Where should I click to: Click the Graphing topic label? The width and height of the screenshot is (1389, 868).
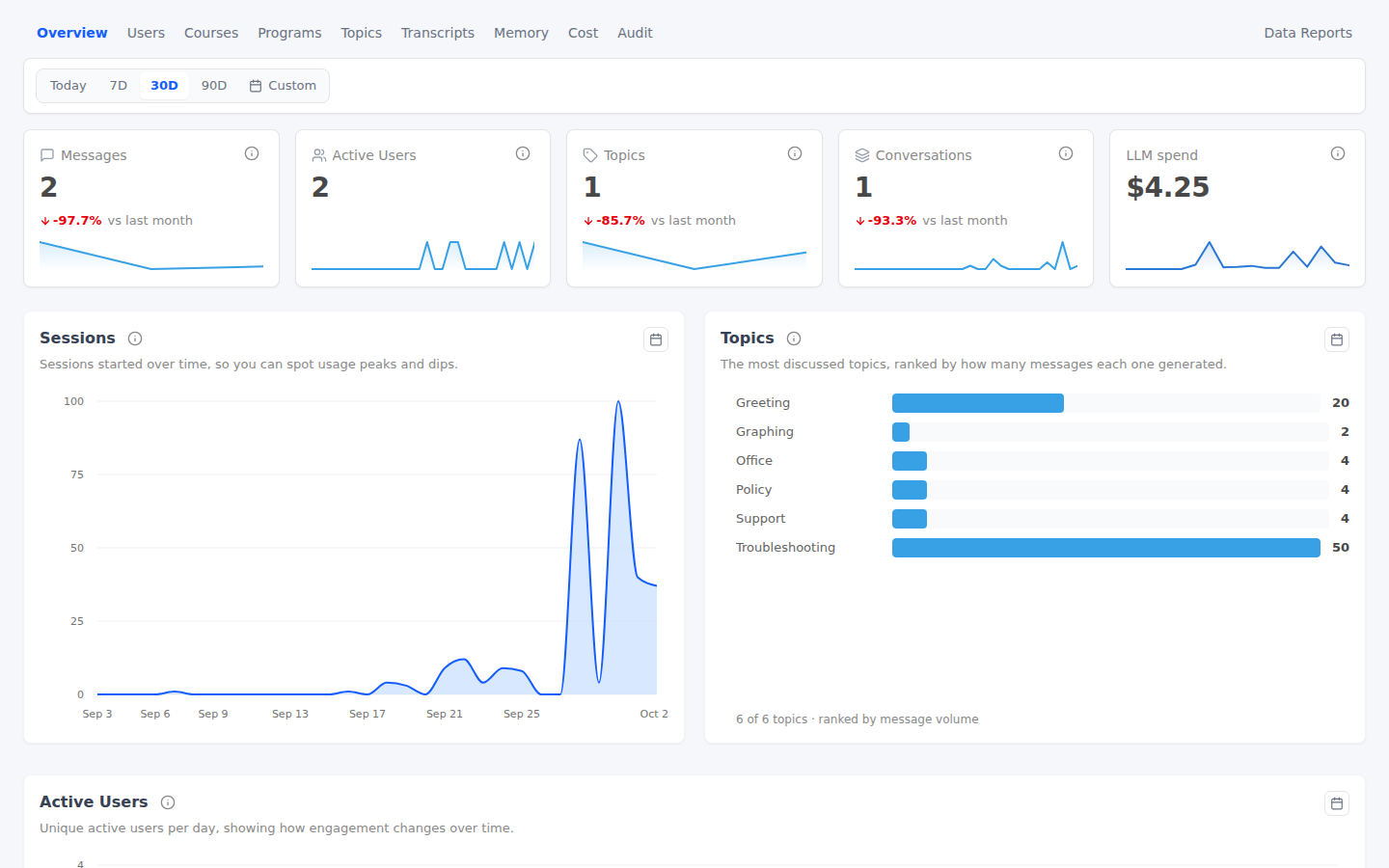click(x=765, y=432)
